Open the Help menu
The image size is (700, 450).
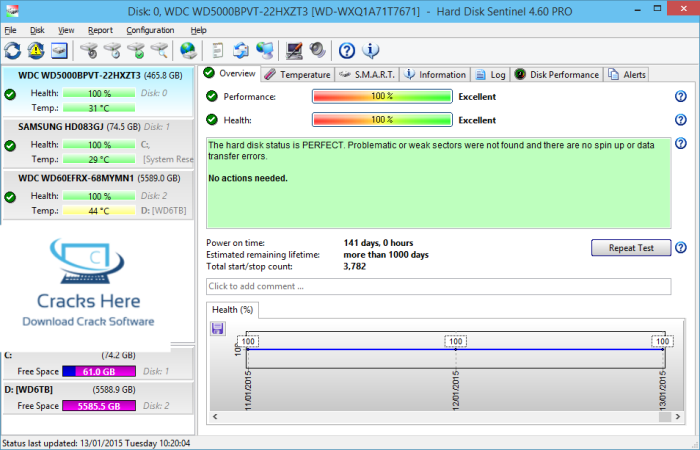(198, 30)
